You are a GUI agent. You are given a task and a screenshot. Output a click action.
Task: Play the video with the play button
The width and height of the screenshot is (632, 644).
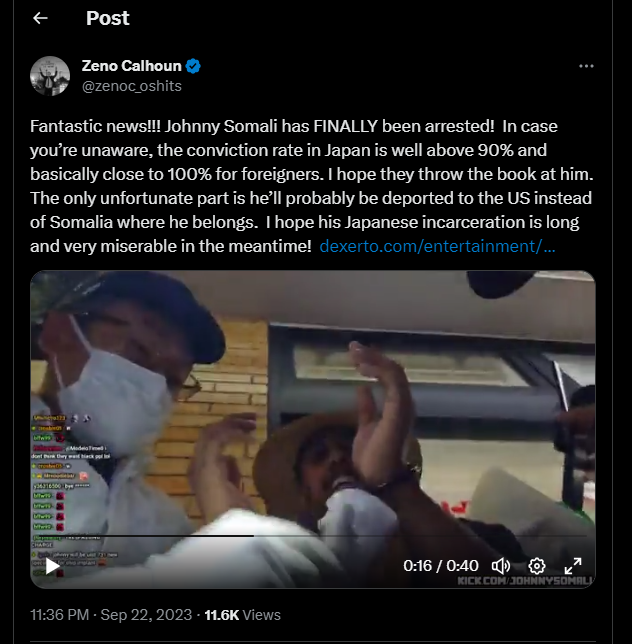[x=52, y=566]
